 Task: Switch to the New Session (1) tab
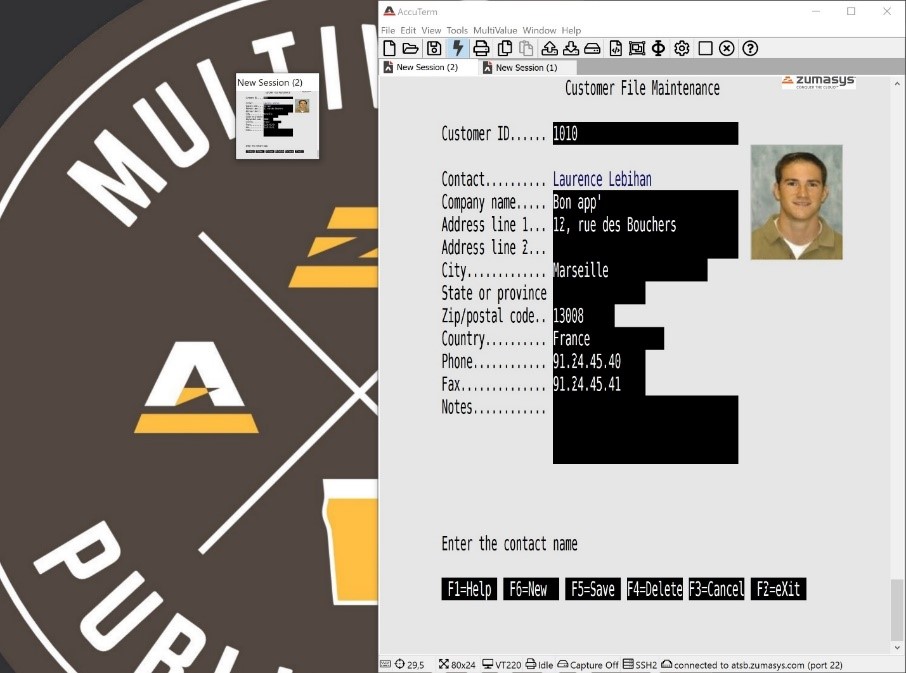pos(526,68)
